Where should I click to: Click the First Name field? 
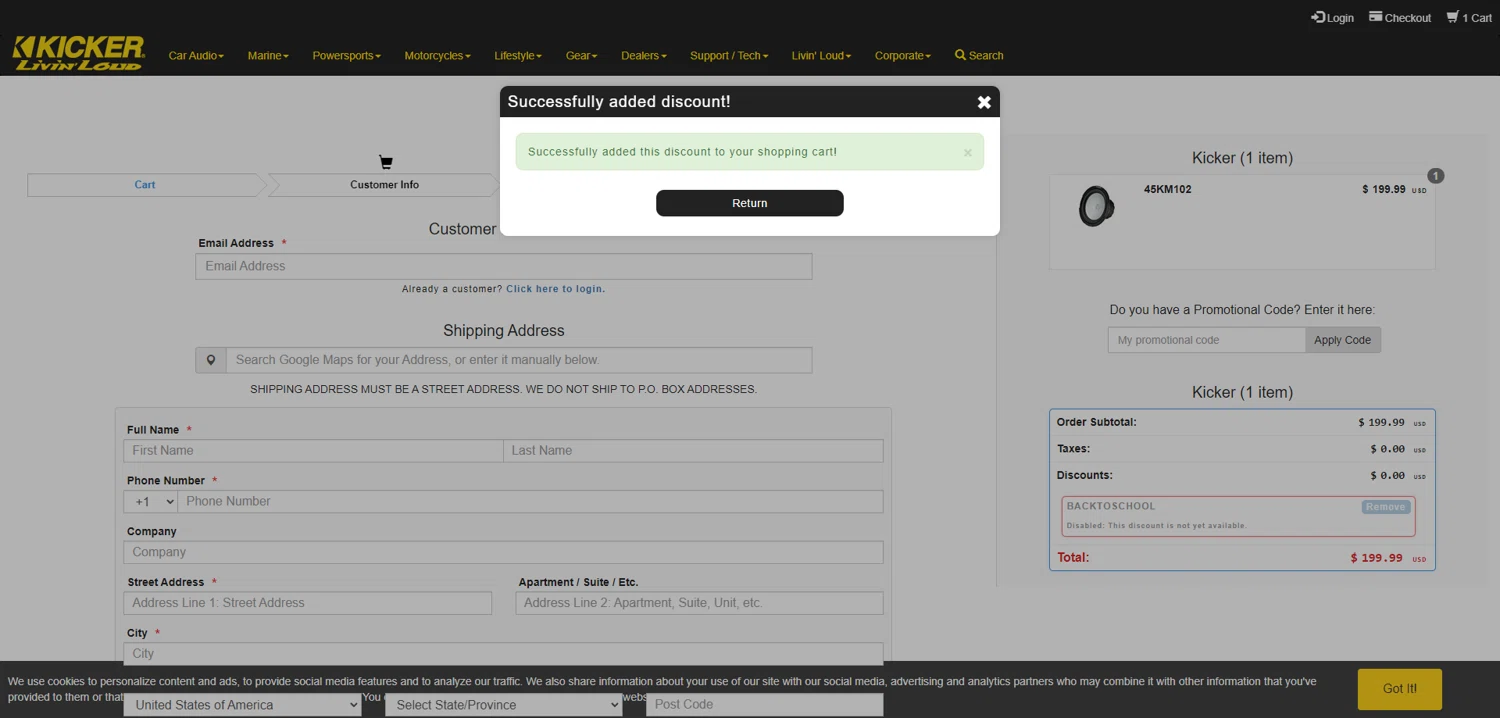313,451
